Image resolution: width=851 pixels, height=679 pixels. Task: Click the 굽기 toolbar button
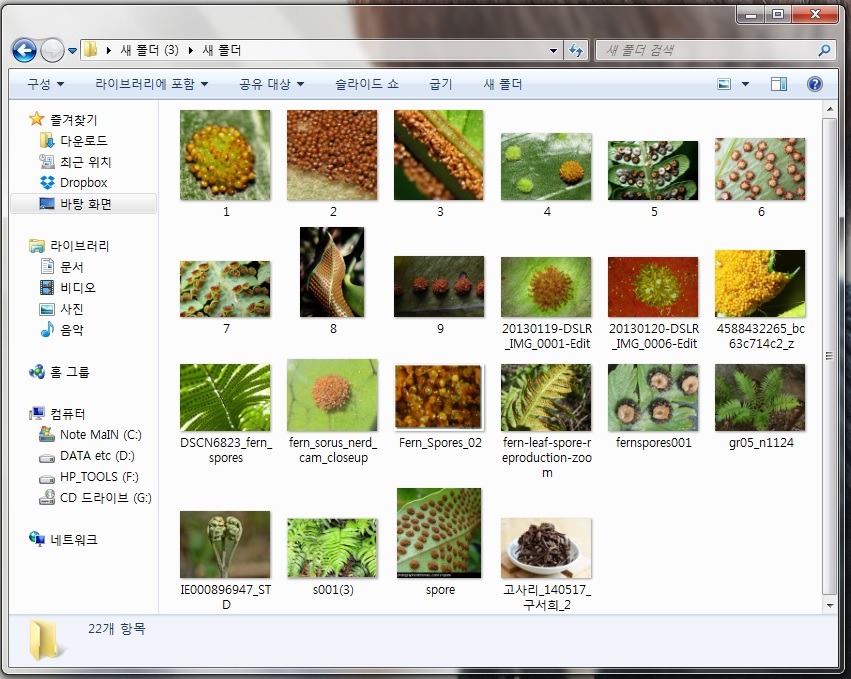point(440,84)
